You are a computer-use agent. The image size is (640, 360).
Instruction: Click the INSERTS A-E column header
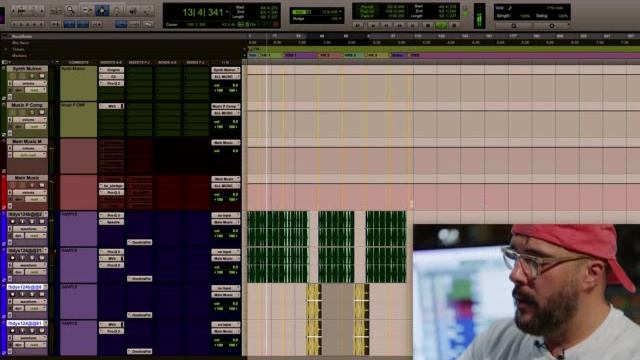(111, 62)
